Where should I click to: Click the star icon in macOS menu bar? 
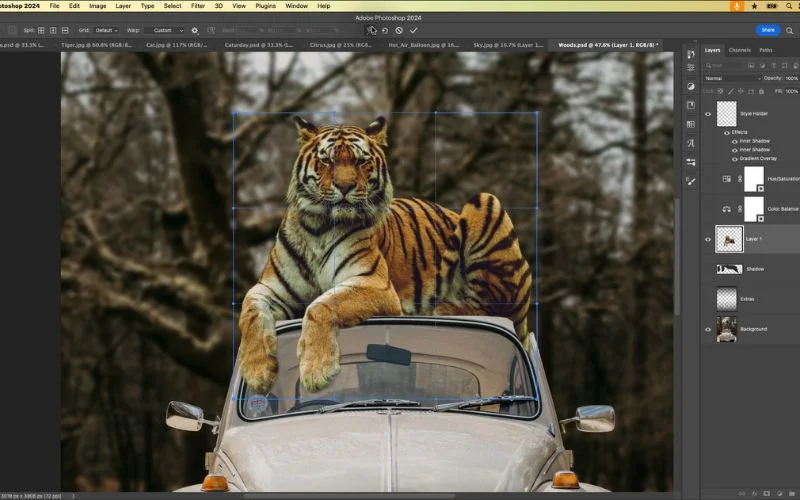coord(755,6)
